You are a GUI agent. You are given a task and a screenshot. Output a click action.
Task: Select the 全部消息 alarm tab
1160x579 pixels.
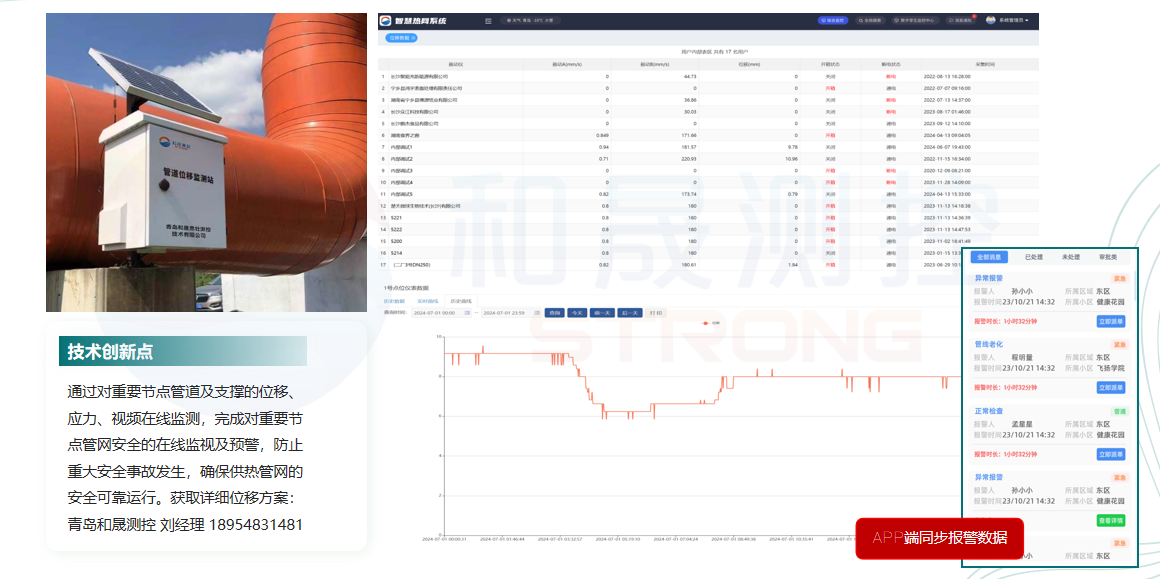988,257
